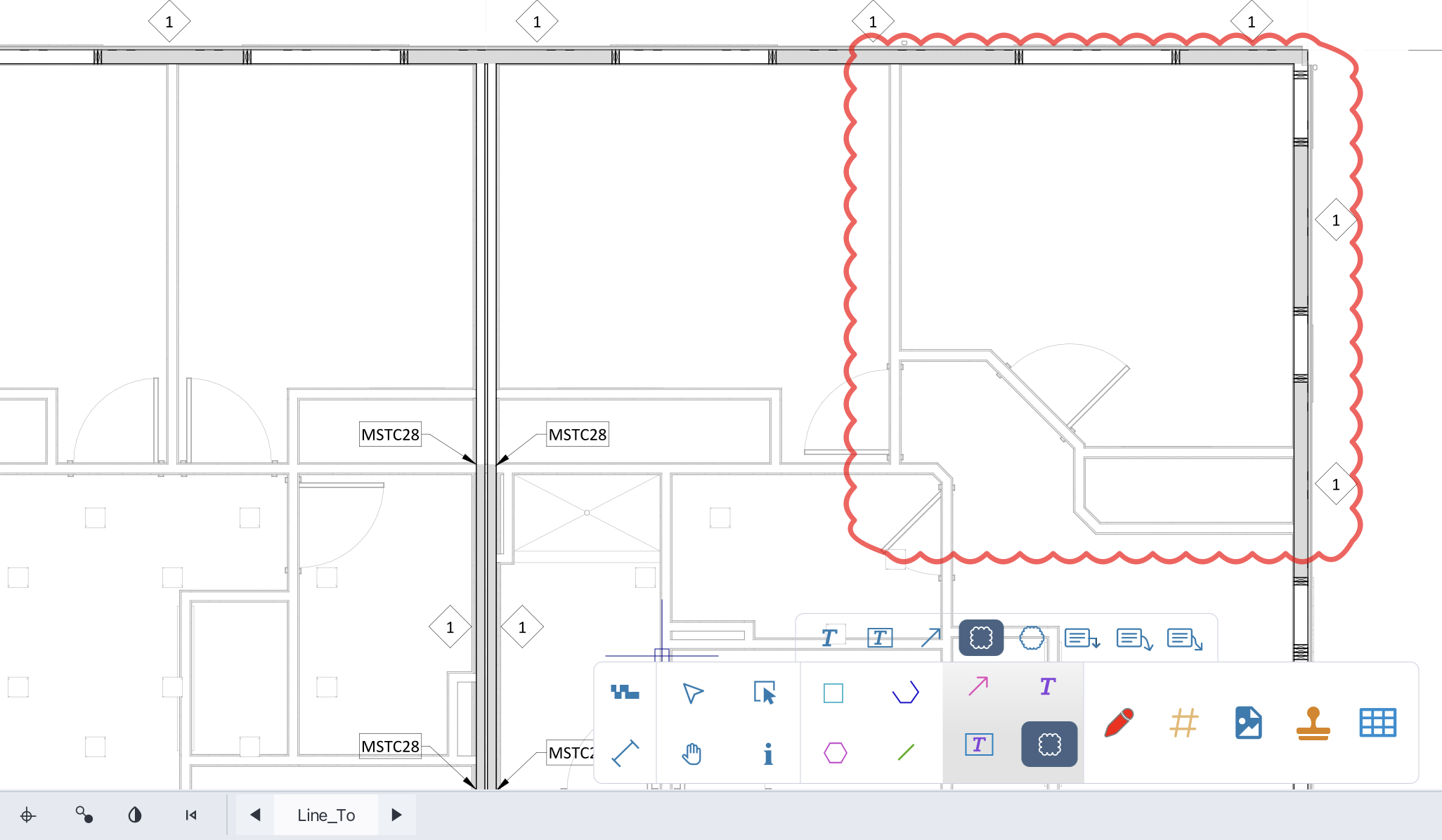Select the measurement tool

(624, 754)
